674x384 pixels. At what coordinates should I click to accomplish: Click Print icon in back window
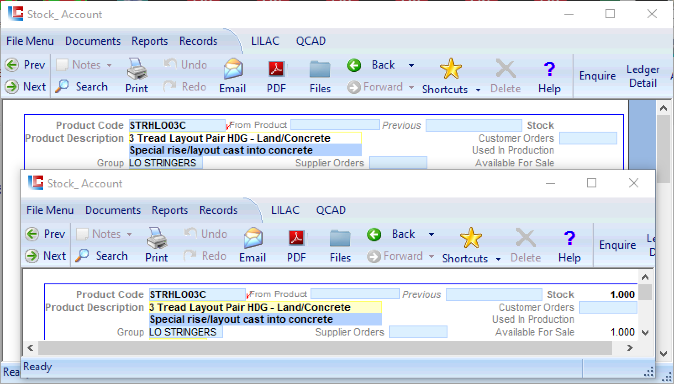[137, 69]
